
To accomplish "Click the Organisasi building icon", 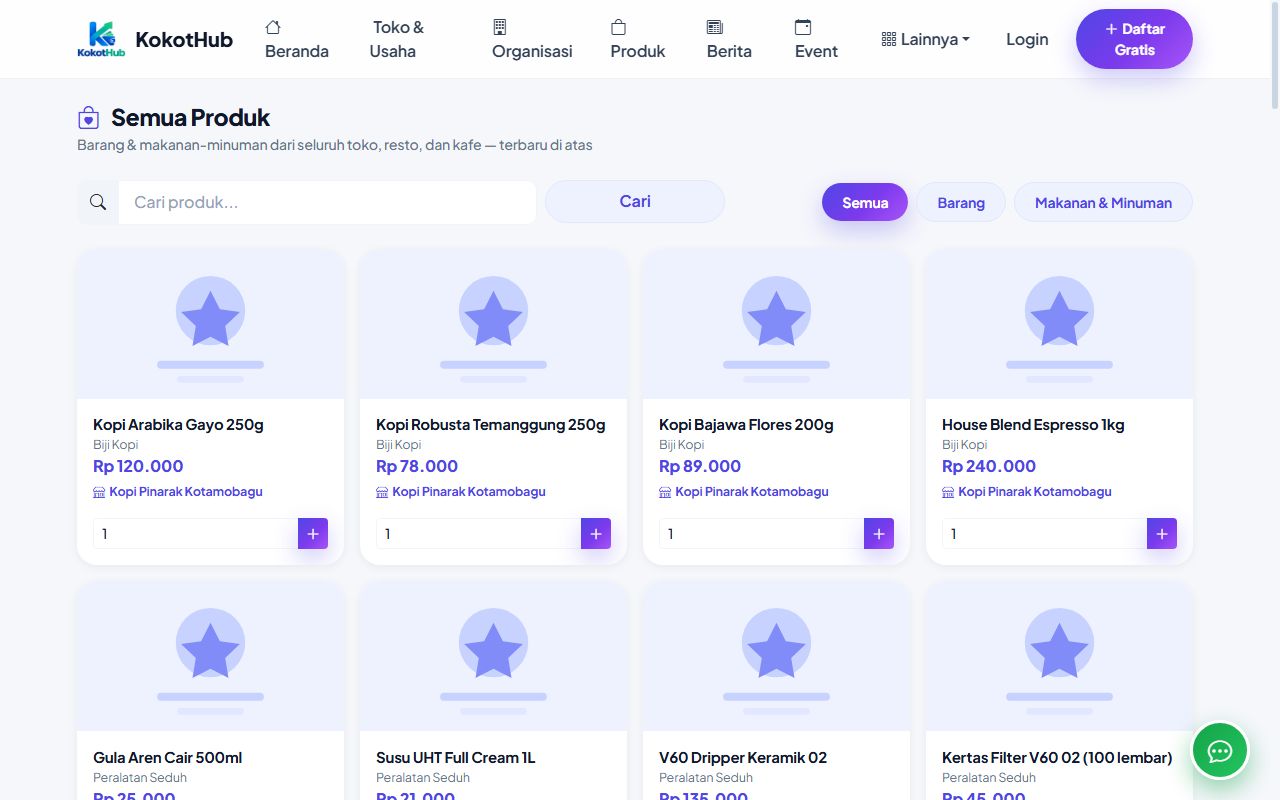I will (x=500, y=27).
